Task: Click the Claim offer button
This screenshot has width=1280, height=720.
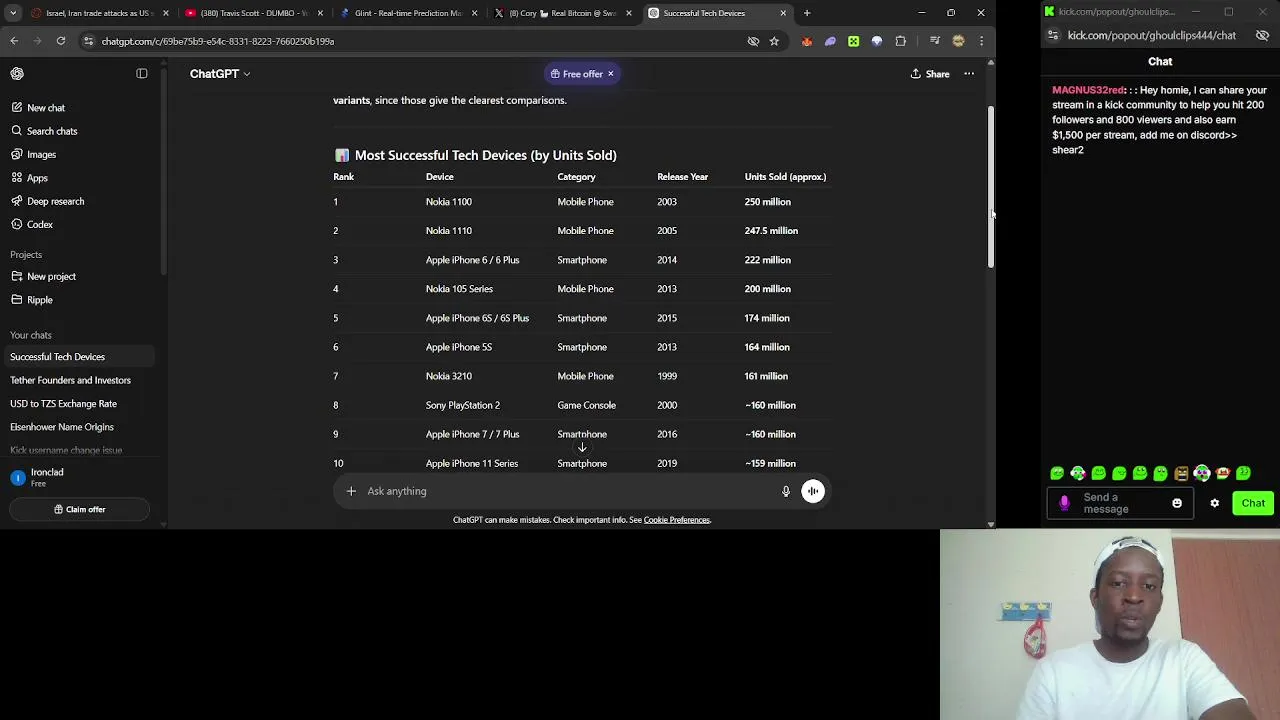Action: click(x=80, y=509)
